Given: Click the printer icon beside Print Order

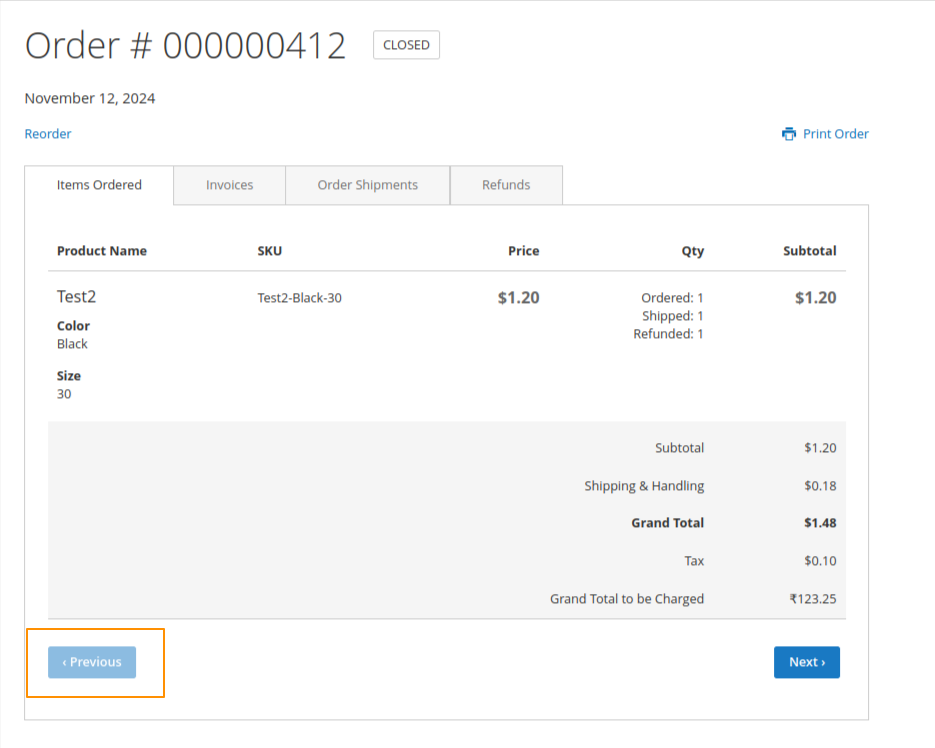Looking at the screenshot, I should pyautogui.click(x=789, y=133).
